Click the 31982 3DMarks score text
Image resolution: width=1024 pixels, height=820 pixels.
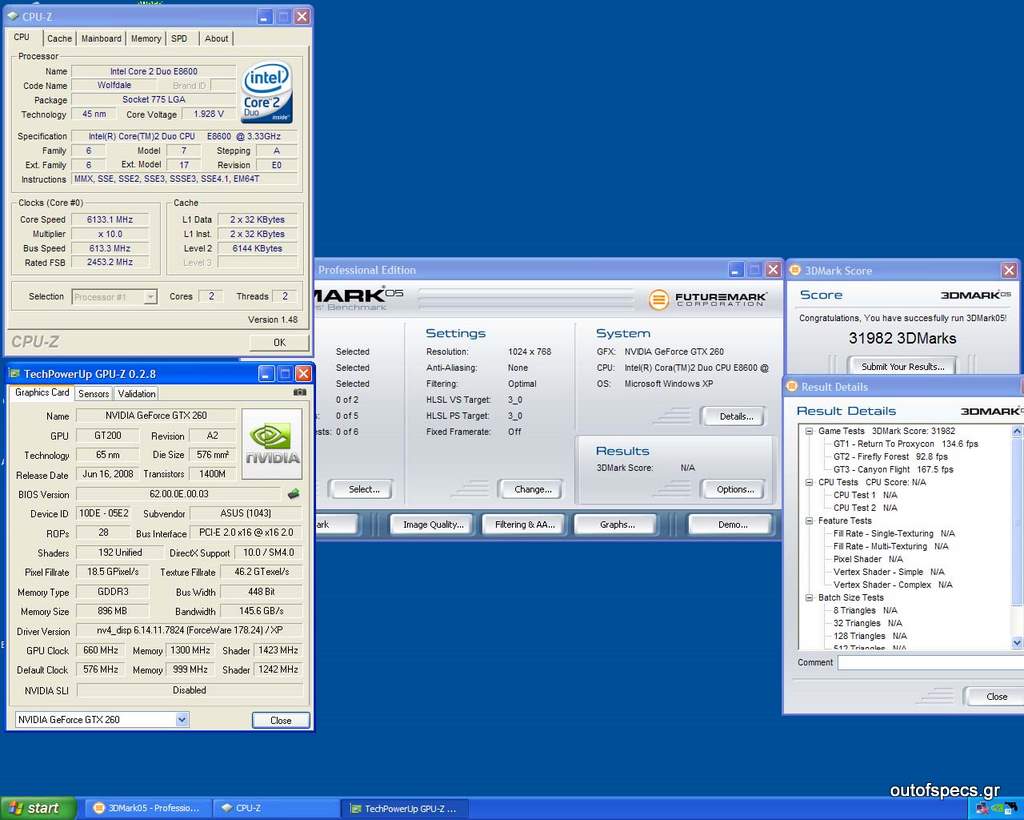click(903, 338)
